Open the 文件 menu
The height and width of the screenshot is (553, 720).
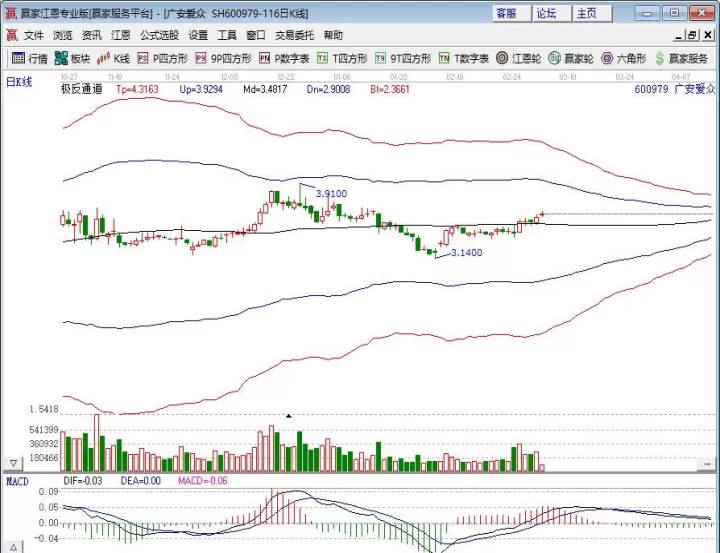(x=34, y=35)
